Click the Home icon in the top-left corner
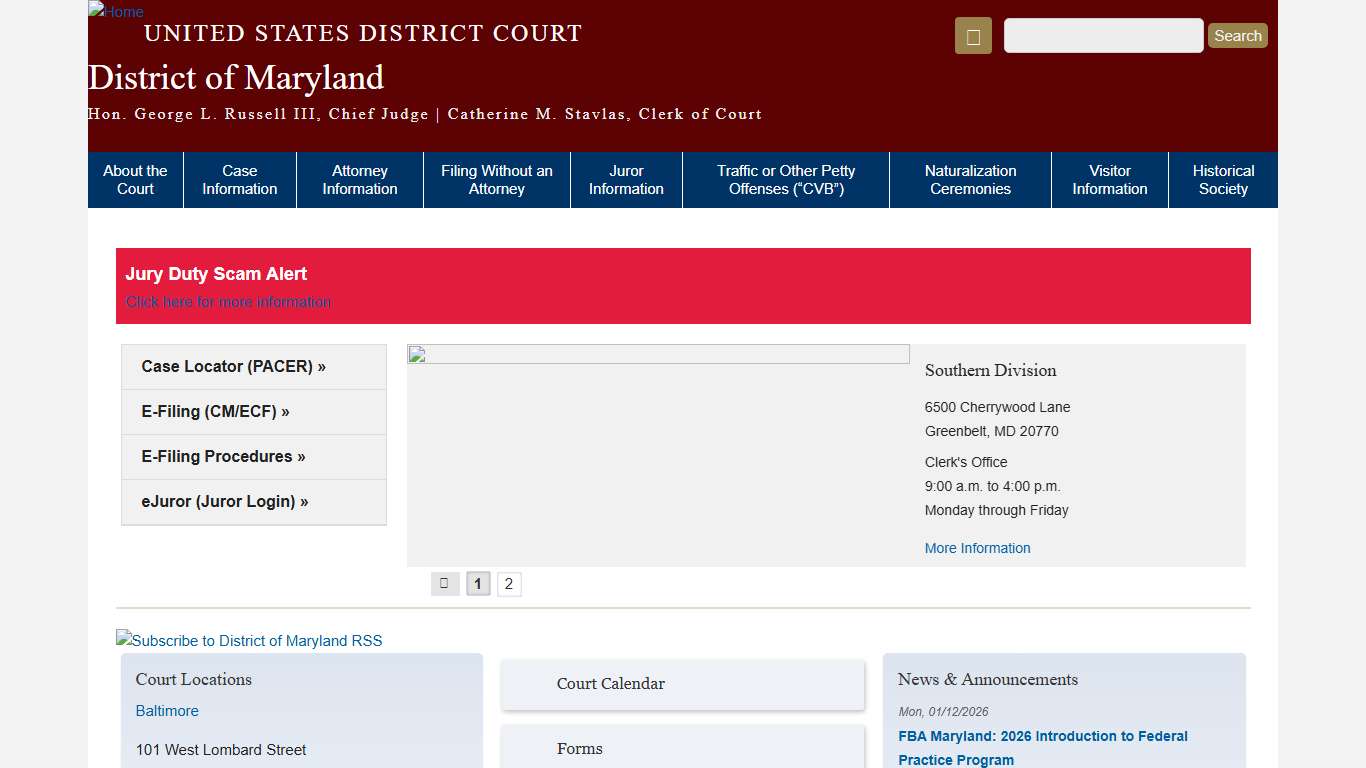Screen dimensions: 1366x768 click(114, 12)
